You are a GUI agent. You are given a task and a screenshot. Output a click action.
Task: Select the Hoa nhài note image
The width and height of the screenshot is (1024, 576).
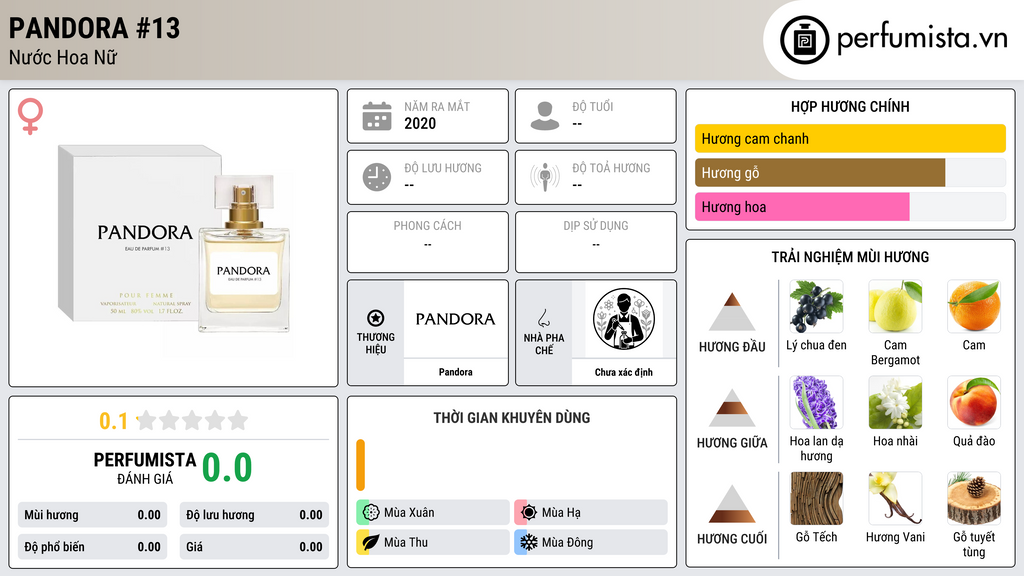click(x=895, y=402)
